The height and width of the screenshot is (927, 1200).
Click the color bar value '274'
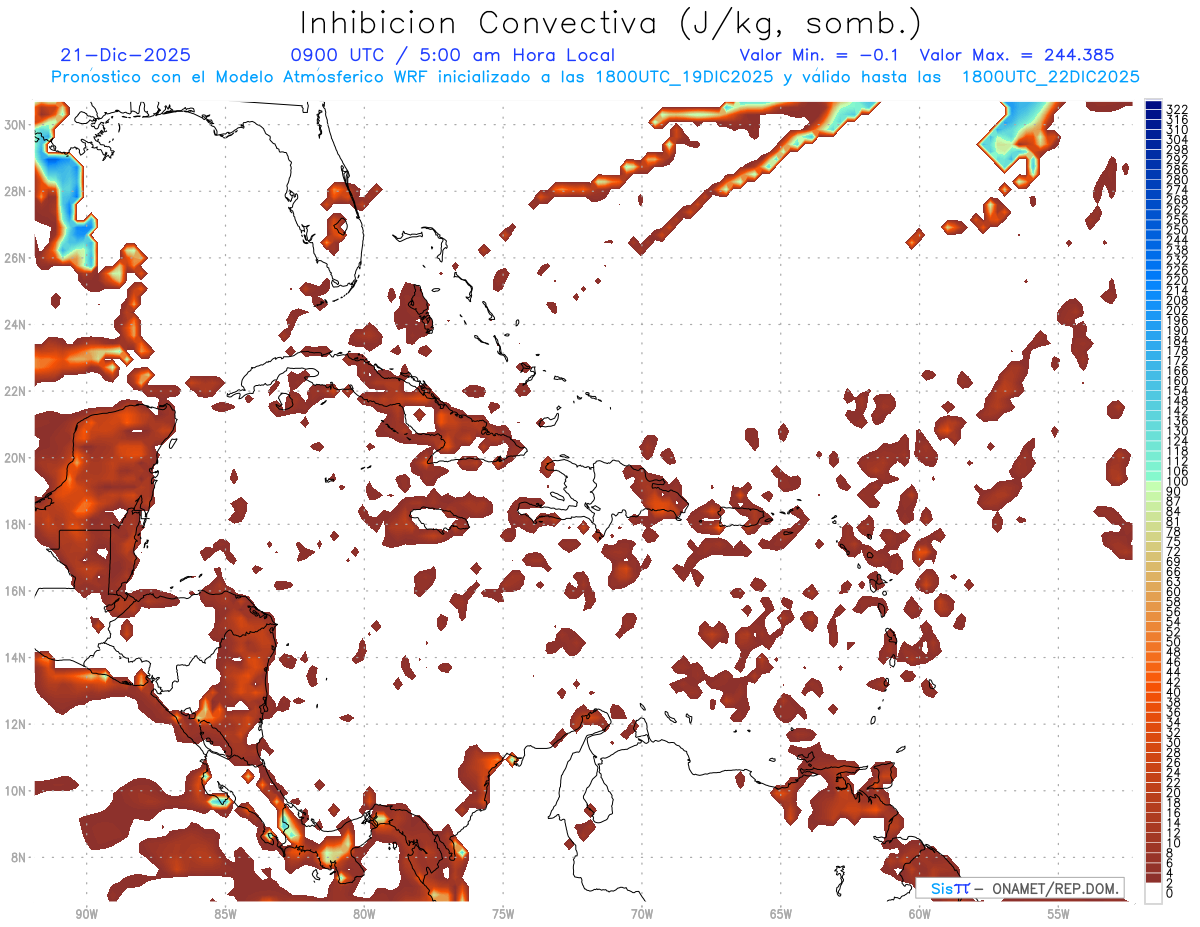pyautogui.click(x=1177, y=189)
